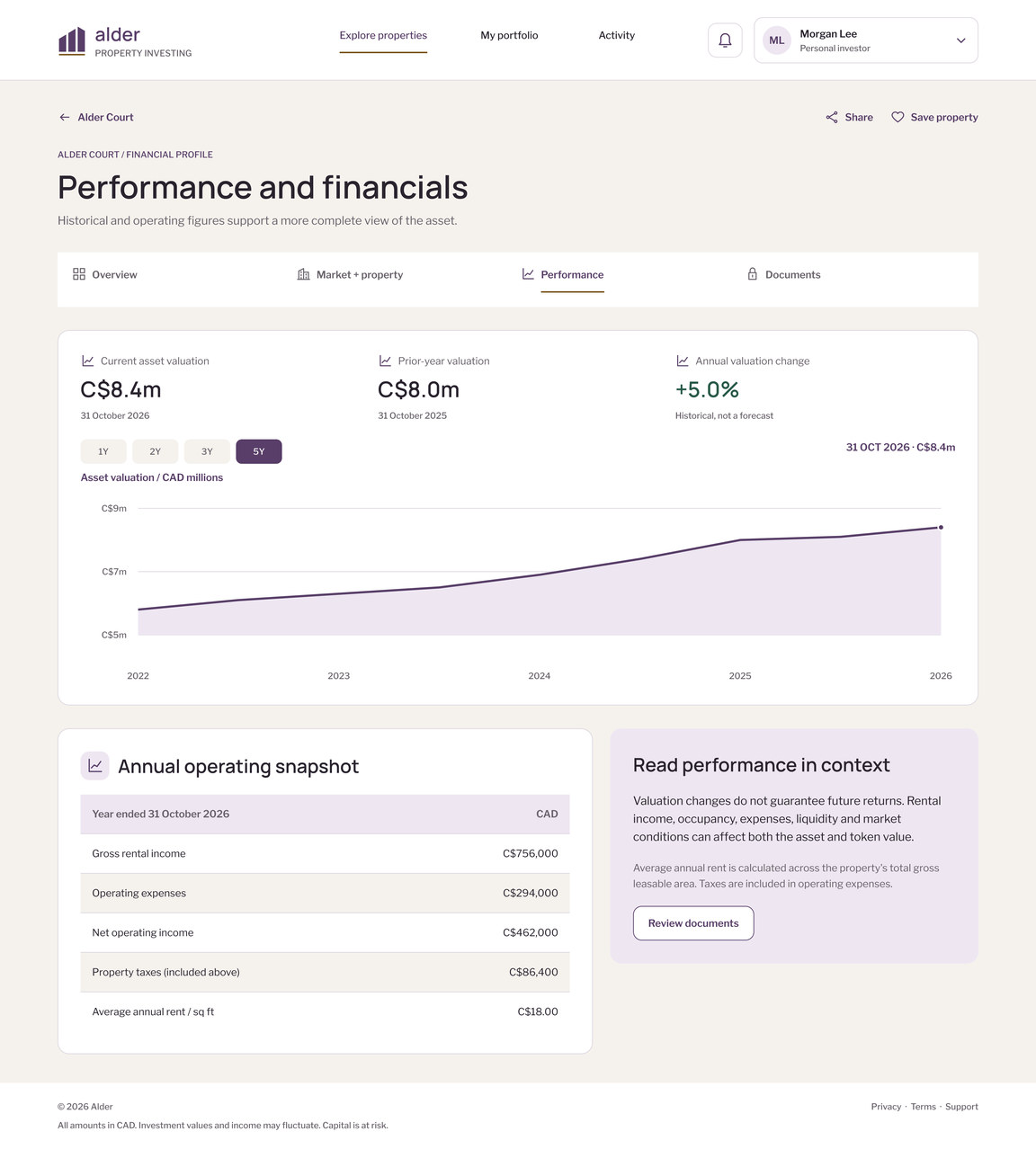Click Save property text
1036x1149 pixels.
coord(944,117)
